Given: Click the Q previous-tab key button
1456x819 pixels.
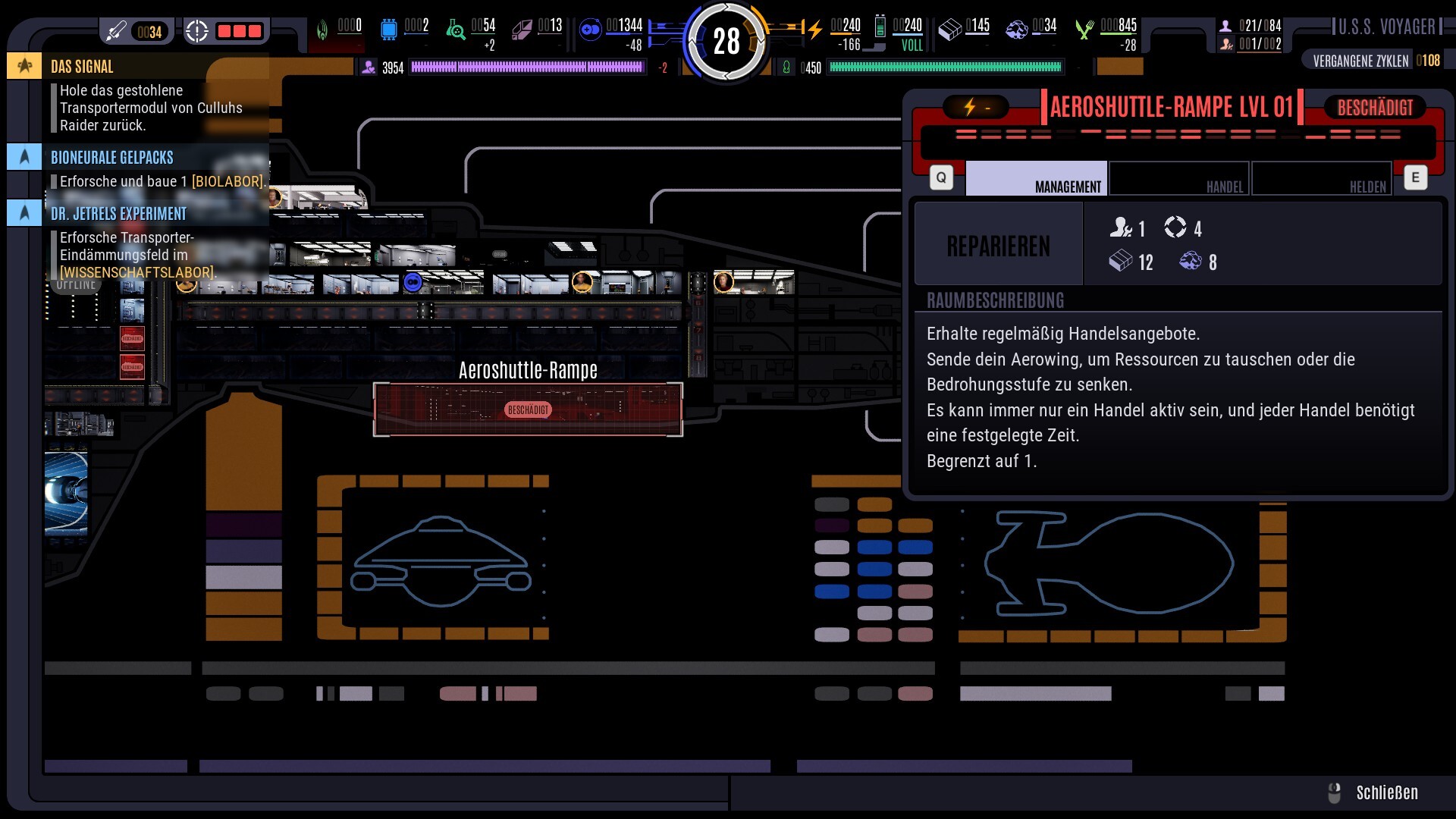Looking at the screenshot, I should point(941,177).
